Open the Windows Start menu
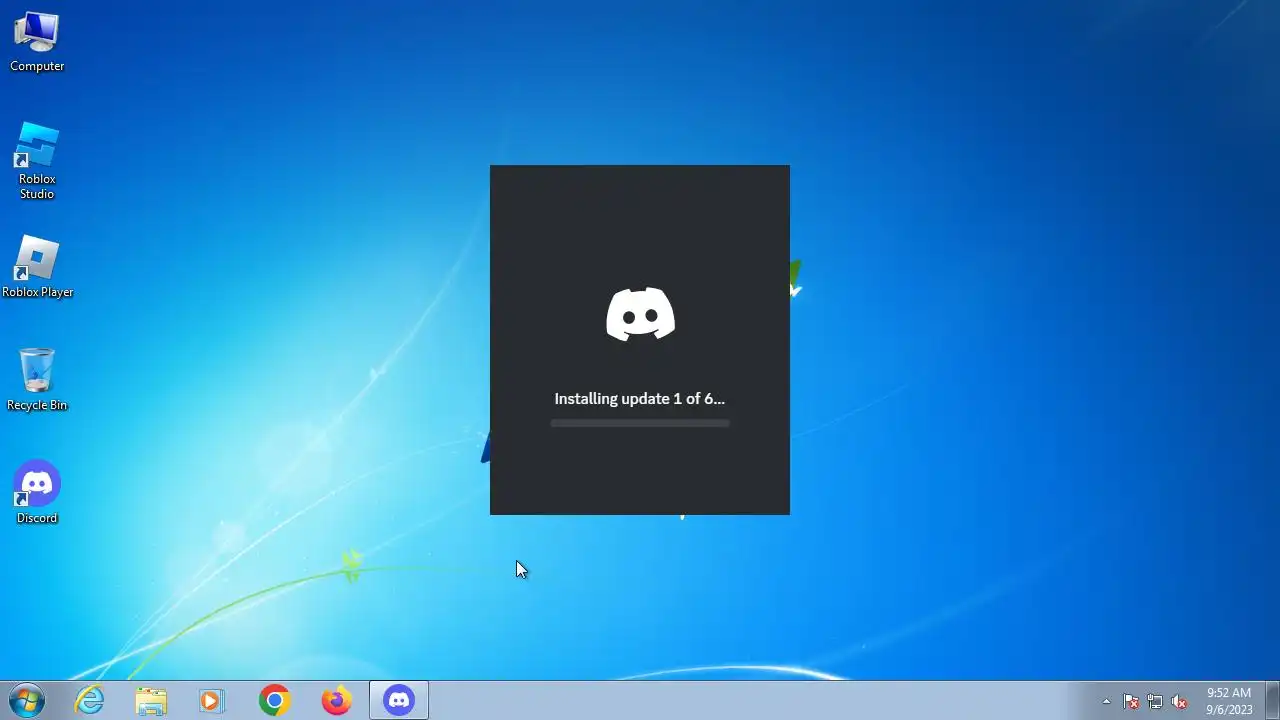Viewport: 1280px width, 720px height. 26,700
